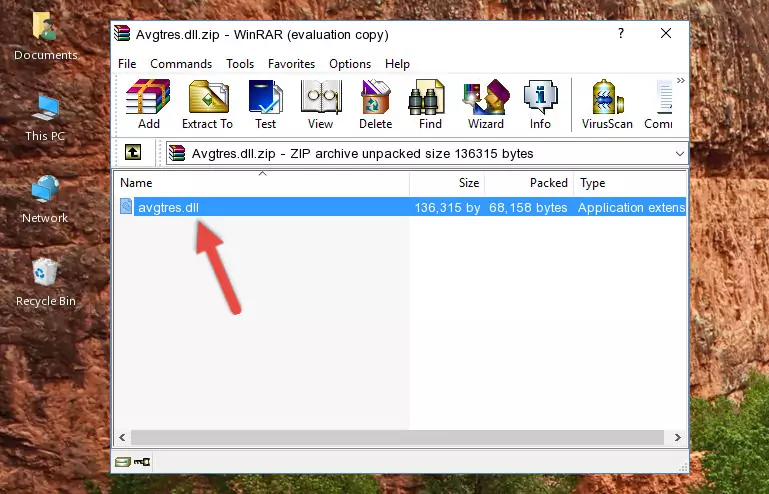Run the Test archive tool

[265, 104]
